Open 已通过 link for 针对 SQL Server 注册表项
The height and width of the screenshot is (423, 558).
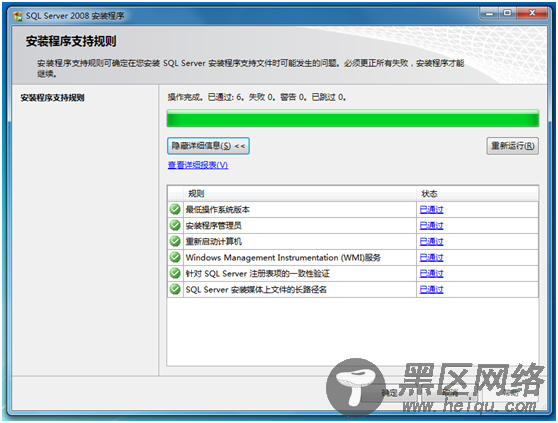pos(431,274)
